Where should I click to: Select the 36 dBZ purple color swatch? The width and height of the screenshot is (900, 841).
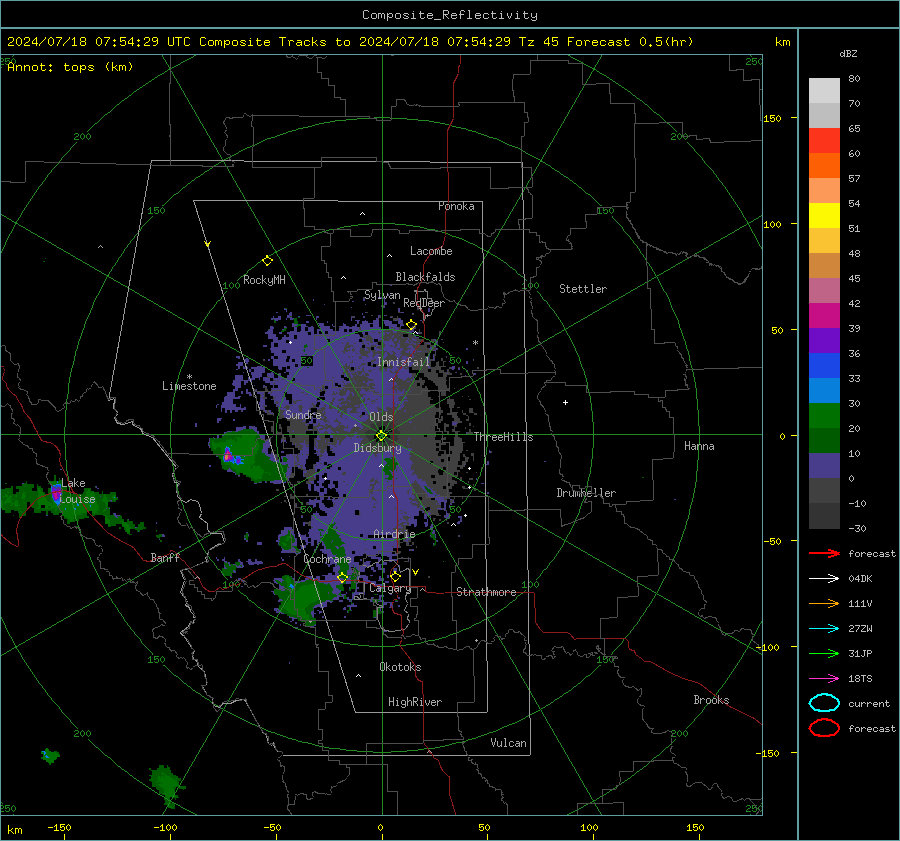point(824,340)
